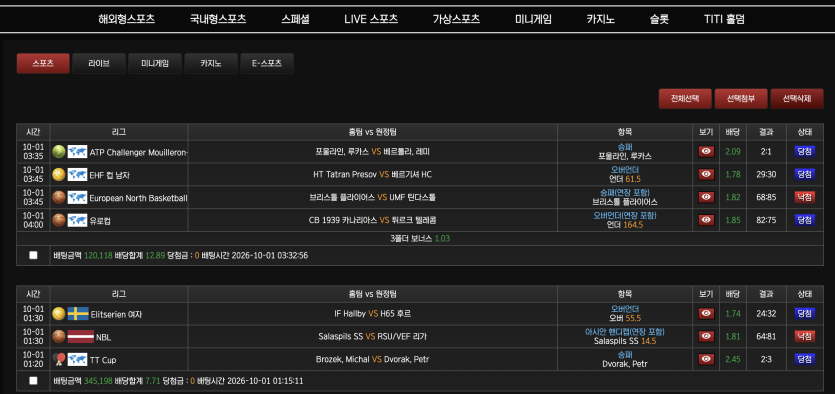This screenshot has width=835, height=394.
Task: Select the E-스포츠 tab
Action: pos(267,63)
